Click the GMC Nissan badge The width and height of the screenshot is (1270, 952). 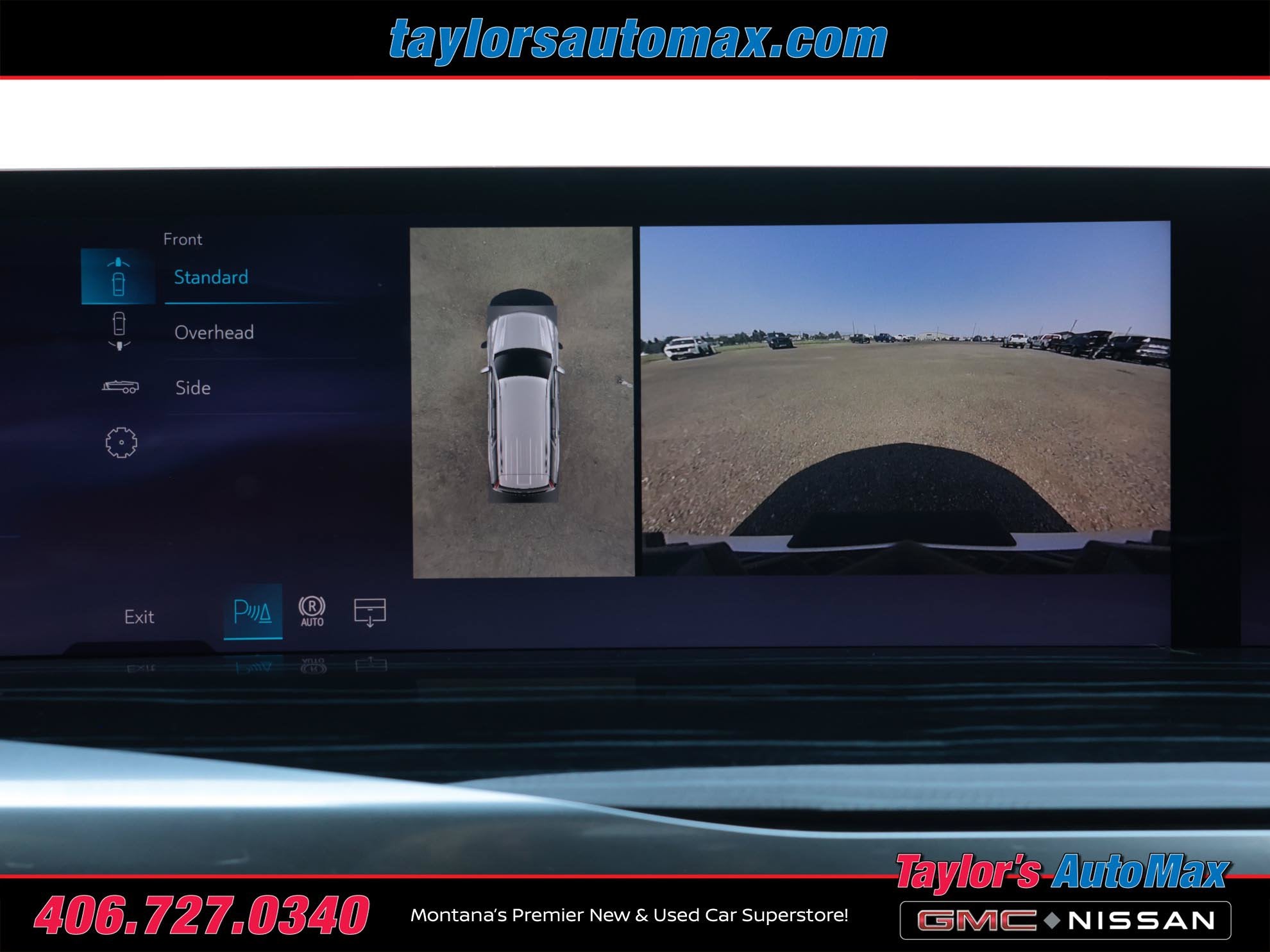(x=1065, y=921)
